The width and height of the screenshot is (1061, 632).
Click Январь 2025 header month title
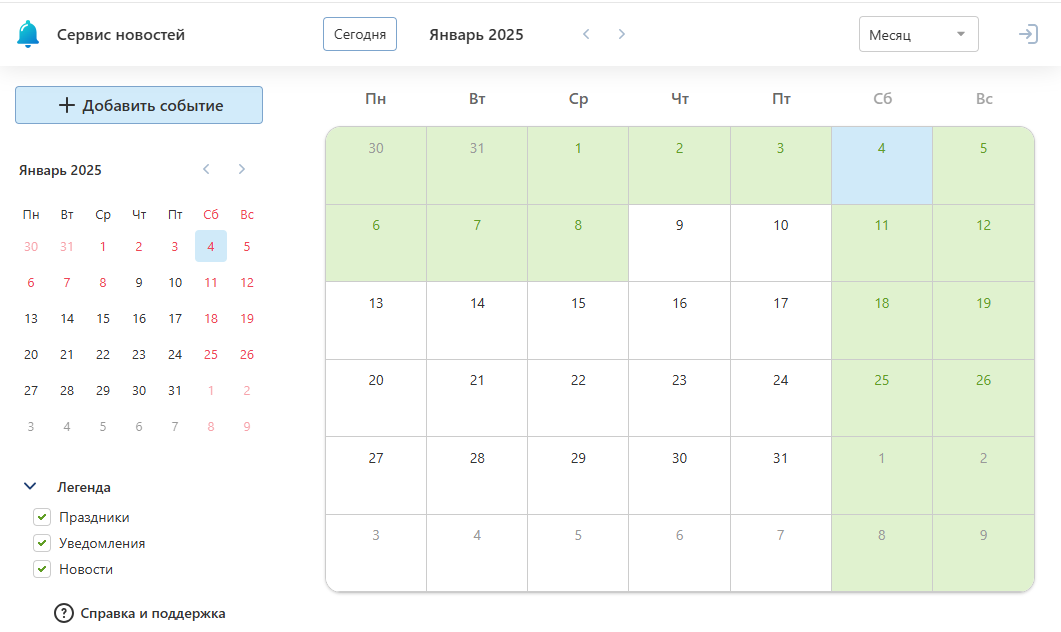(x=476, y=35)
